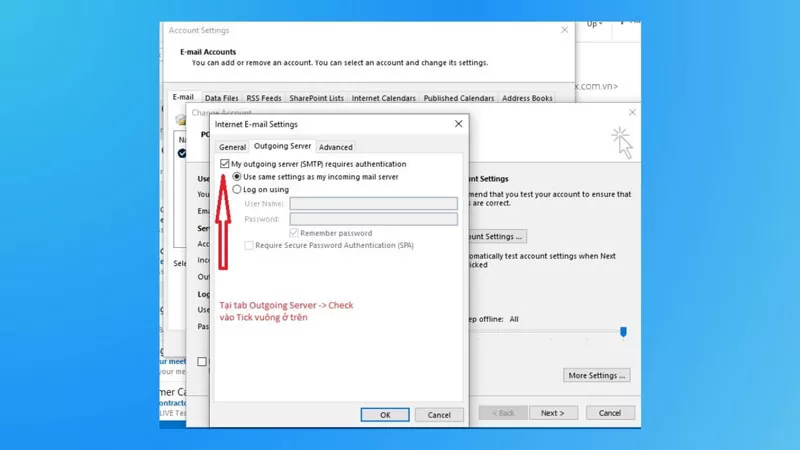Focus the Password field

point(373,219)
